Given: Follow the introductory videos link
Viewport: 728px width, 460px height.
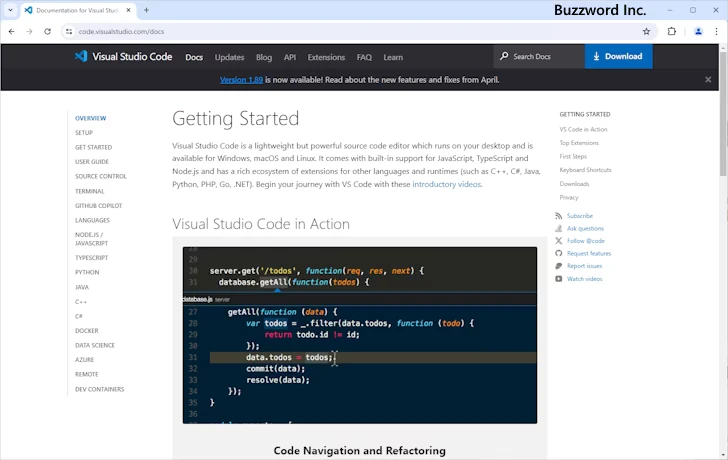Looking at the screenshot, I should click(446, 184).
